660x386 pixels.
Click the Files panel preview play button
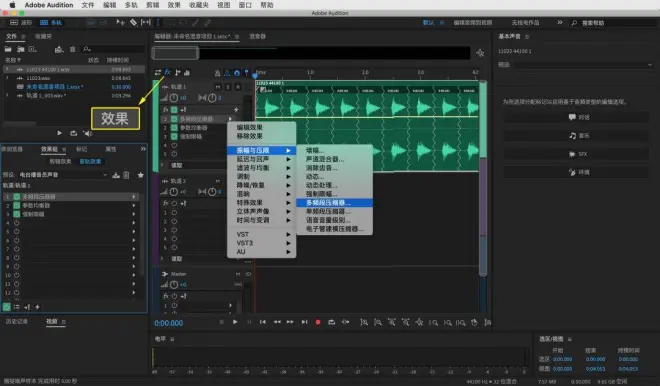tap(59, 133)
